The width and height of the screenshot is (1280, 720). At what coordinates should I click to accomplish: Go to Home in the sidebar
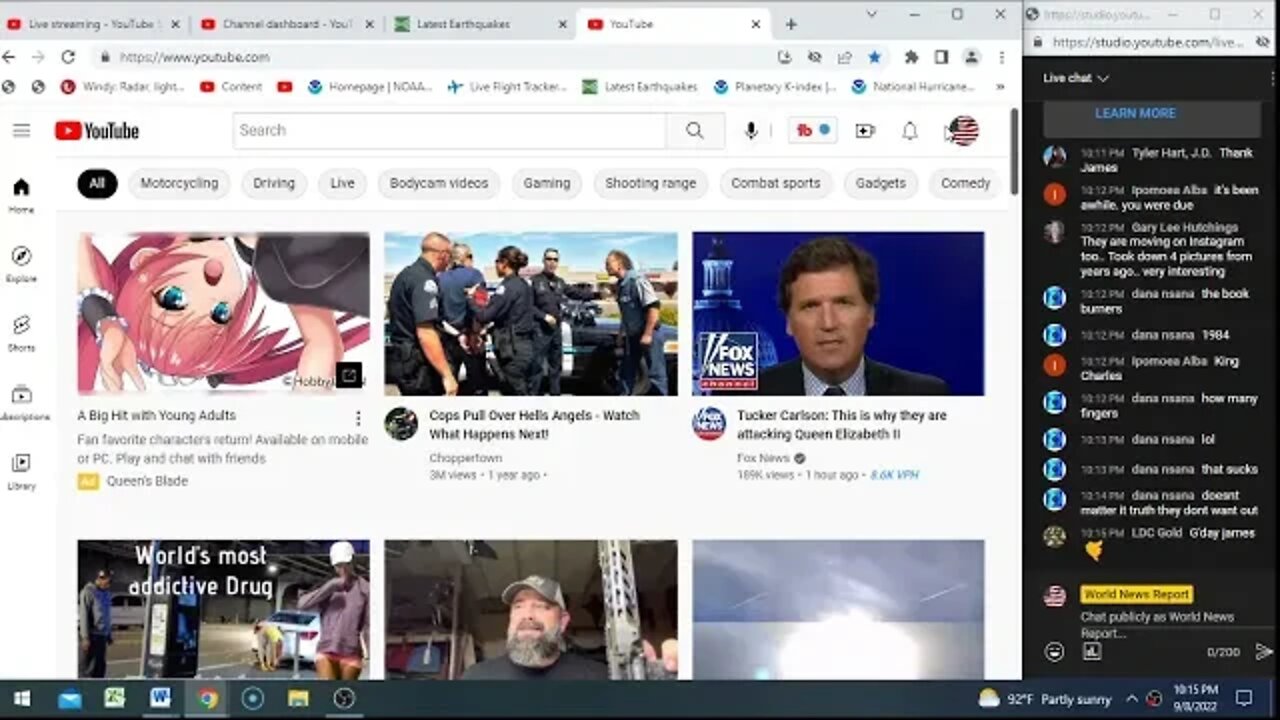pos(21,195)
